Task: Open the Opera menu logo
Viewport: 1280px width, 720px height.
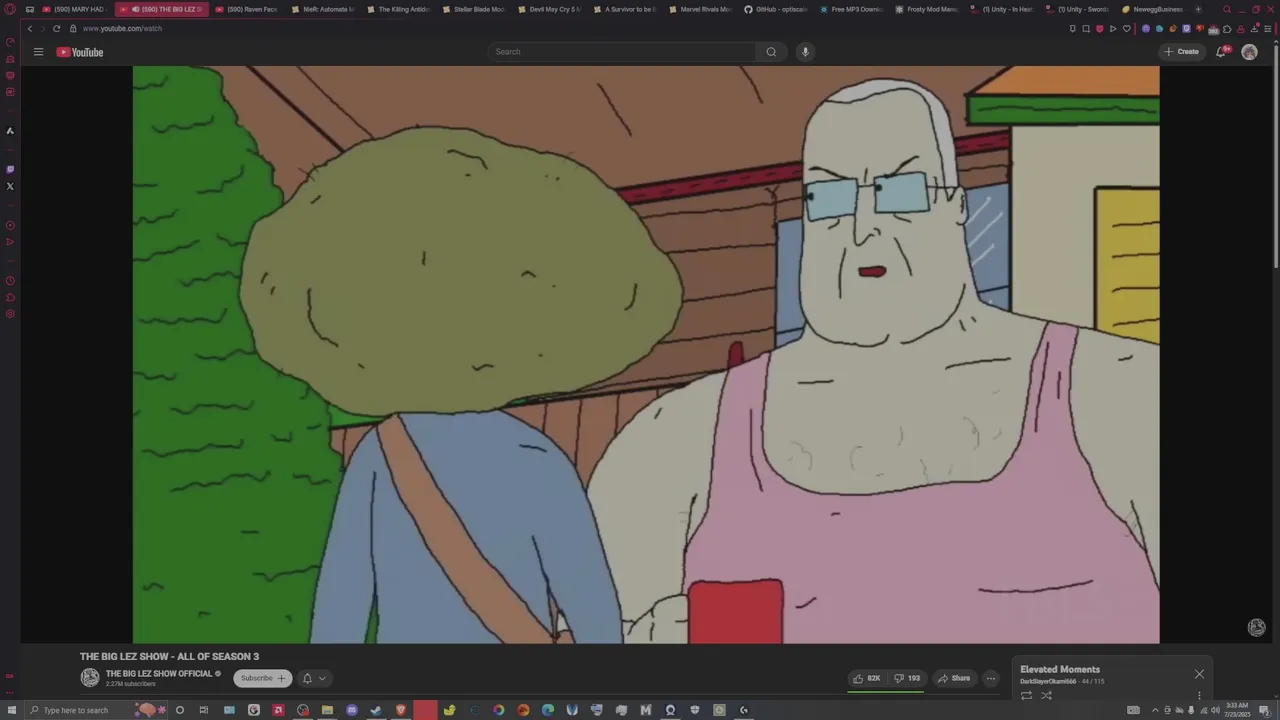Action: point(10,9)
